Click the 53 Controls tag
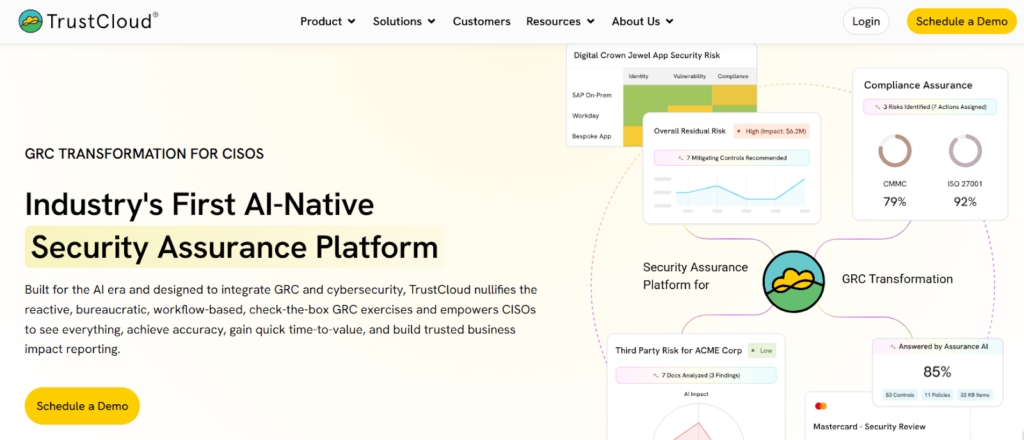Screen dimensions: 1024x440 tap(899, 395)
